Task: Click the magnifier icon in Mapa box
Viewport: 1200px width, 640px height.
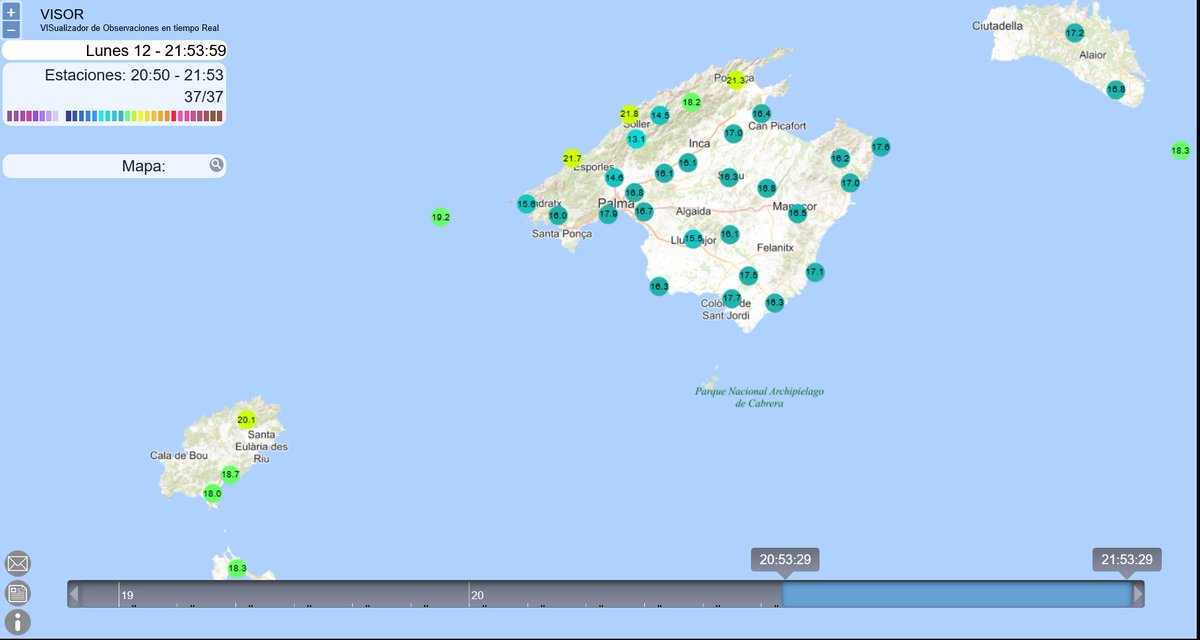Action: click(x=216, y=165)
